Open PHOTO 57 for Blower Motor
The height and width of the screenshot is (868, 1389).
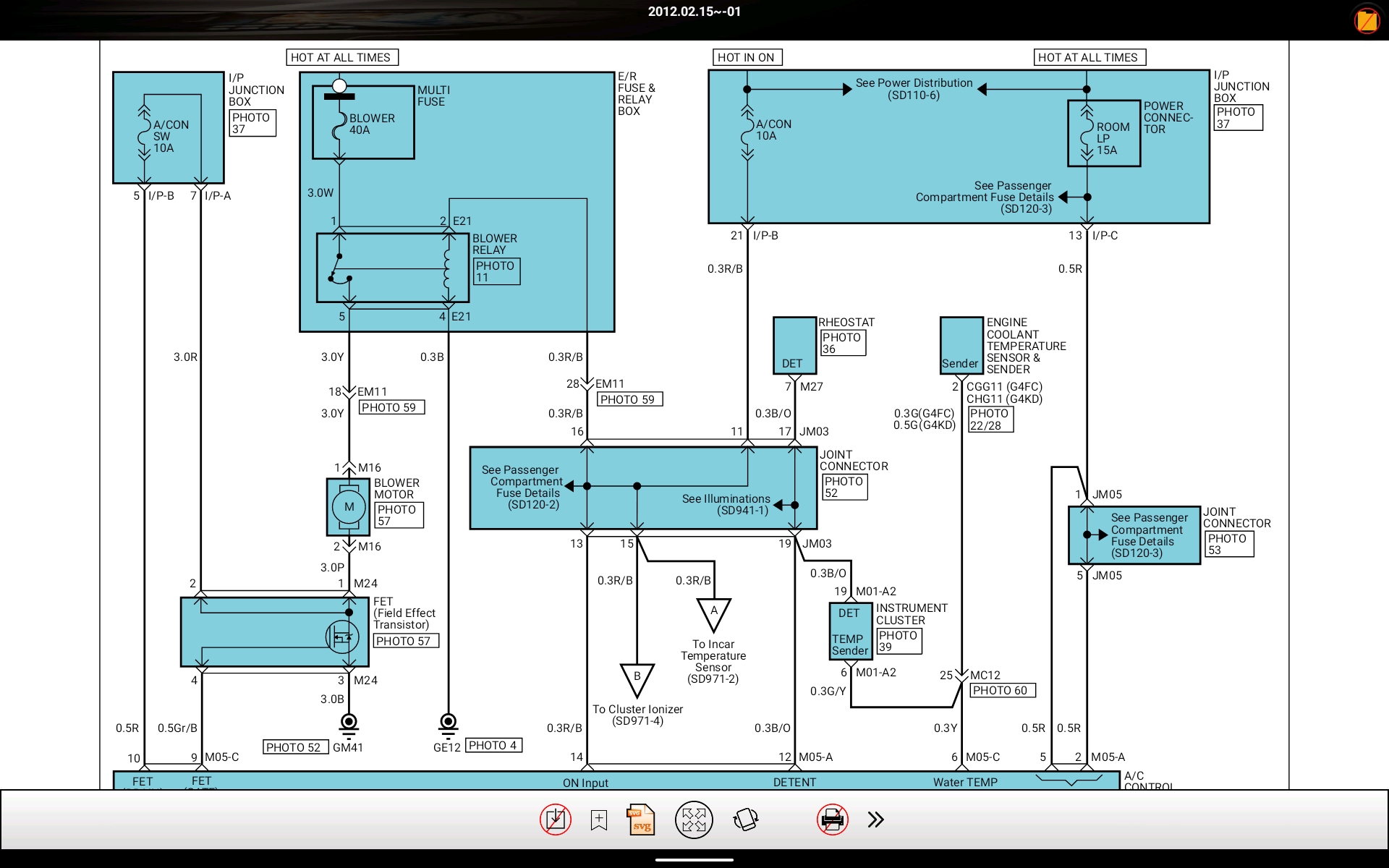pos(398,515)
